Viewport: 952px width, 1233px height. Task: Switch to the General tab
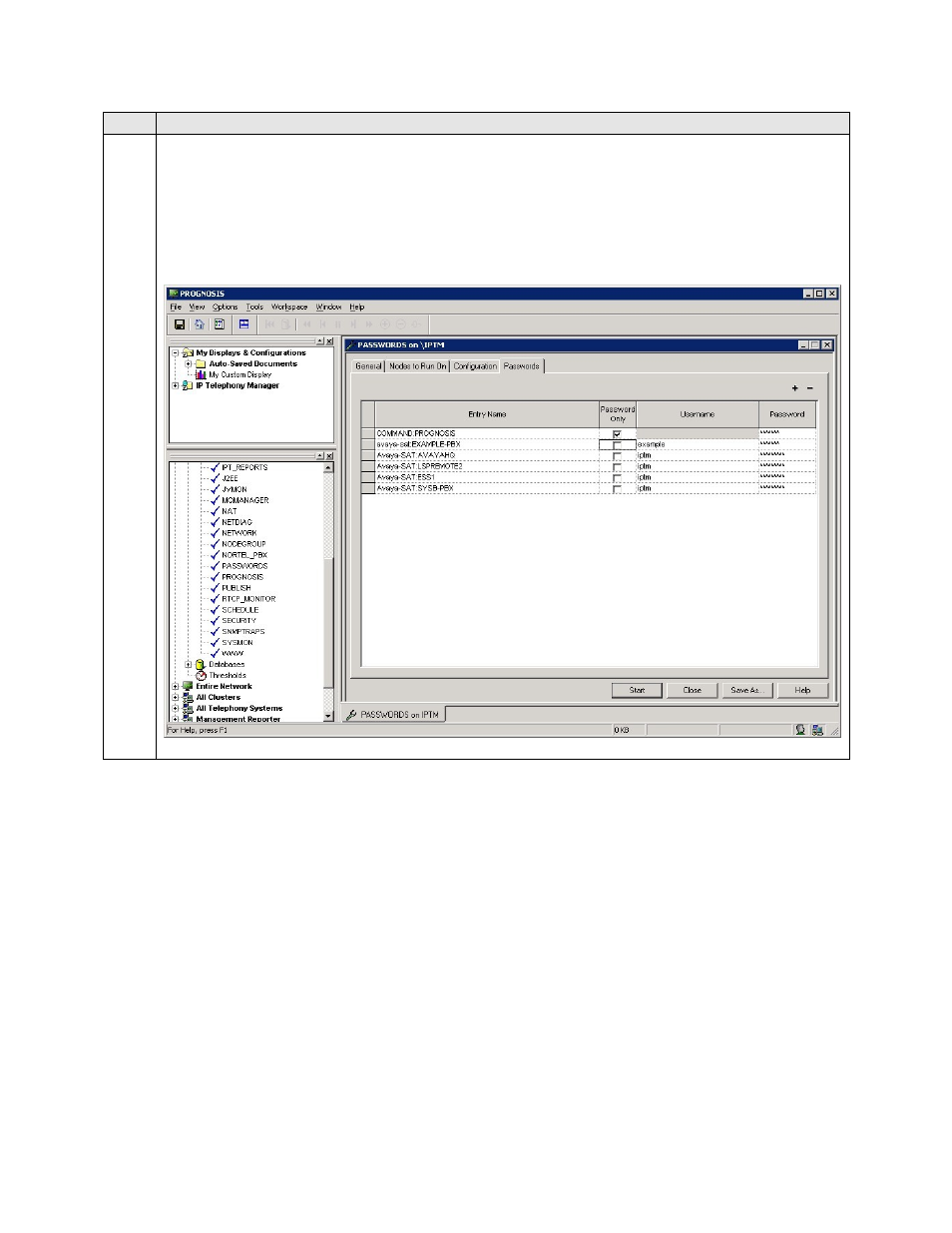tap(368, 366)
